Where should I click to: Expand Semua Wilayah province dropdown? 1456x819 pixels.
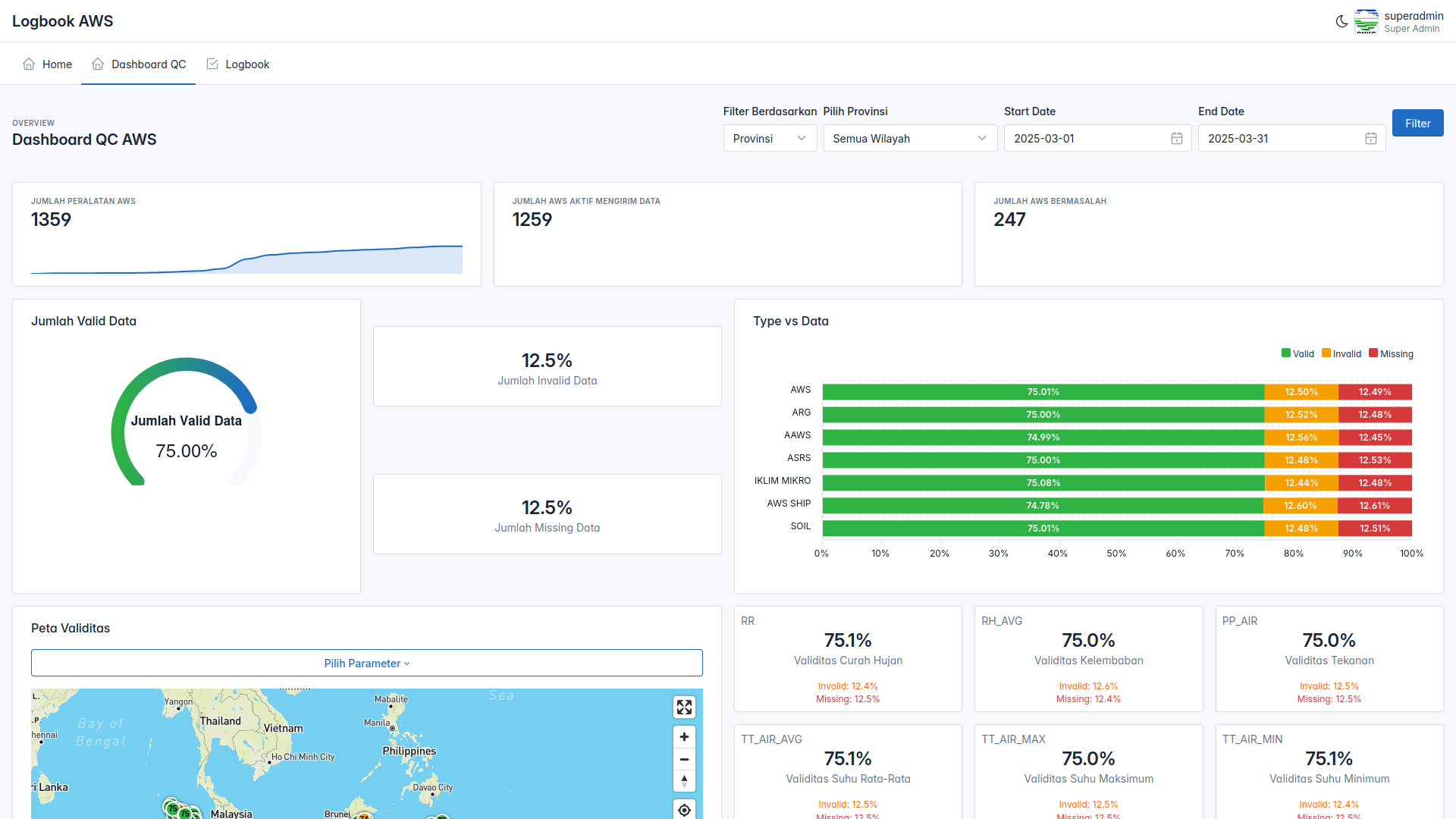pos(909,139)
